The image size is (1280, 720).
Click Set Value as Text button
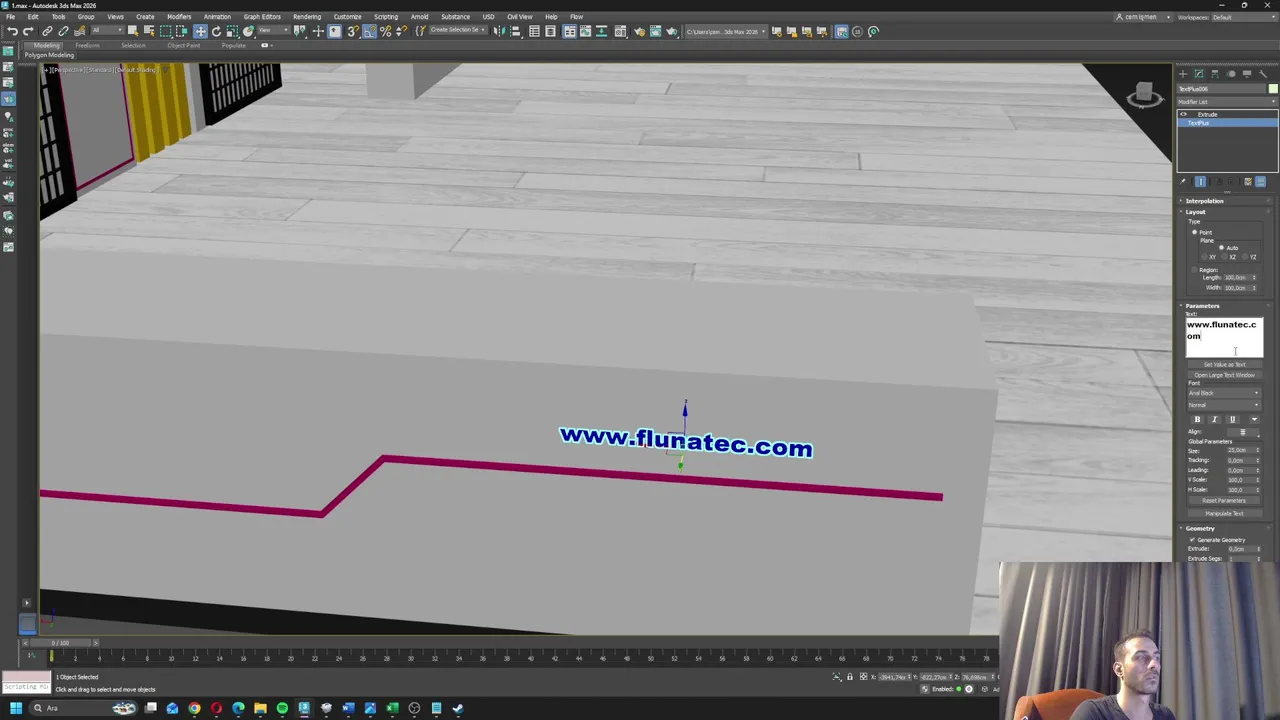click(x=1224, y=365)
